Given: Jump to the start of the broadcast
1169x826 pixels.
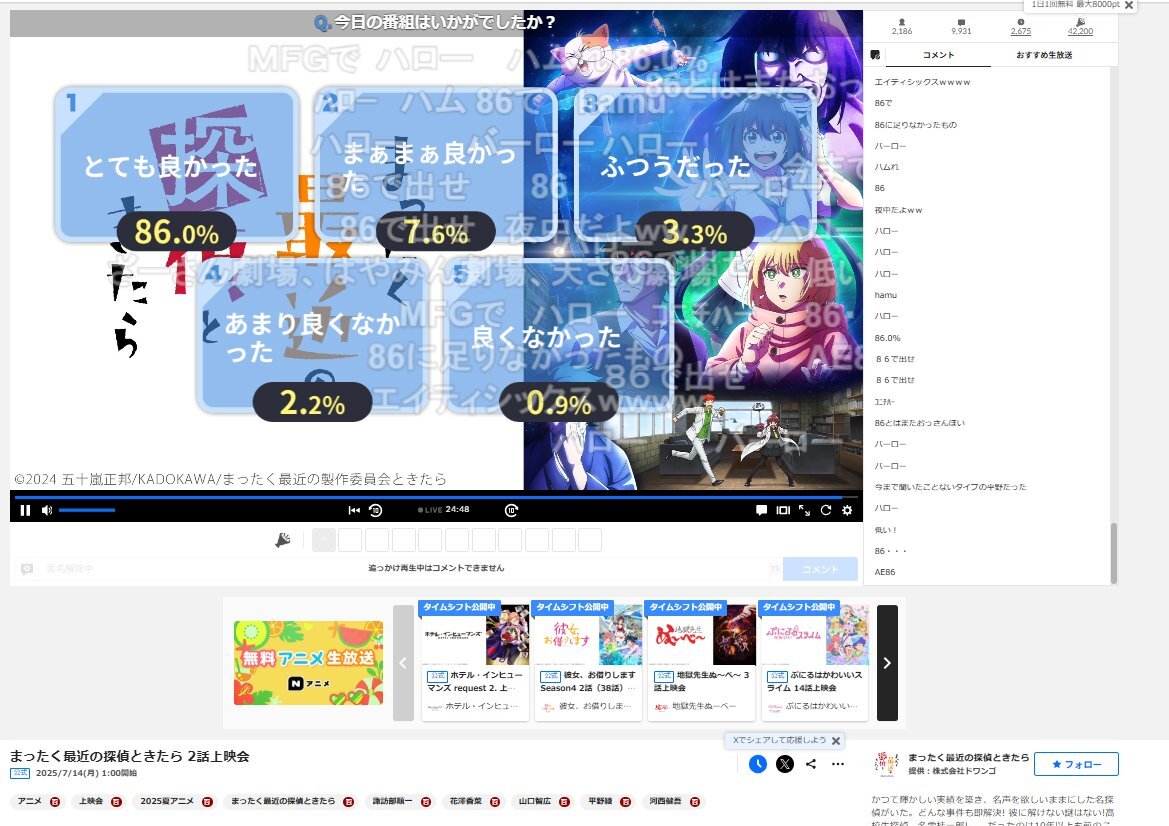Looking at the screenshot, I should click(x=353, y=511).
